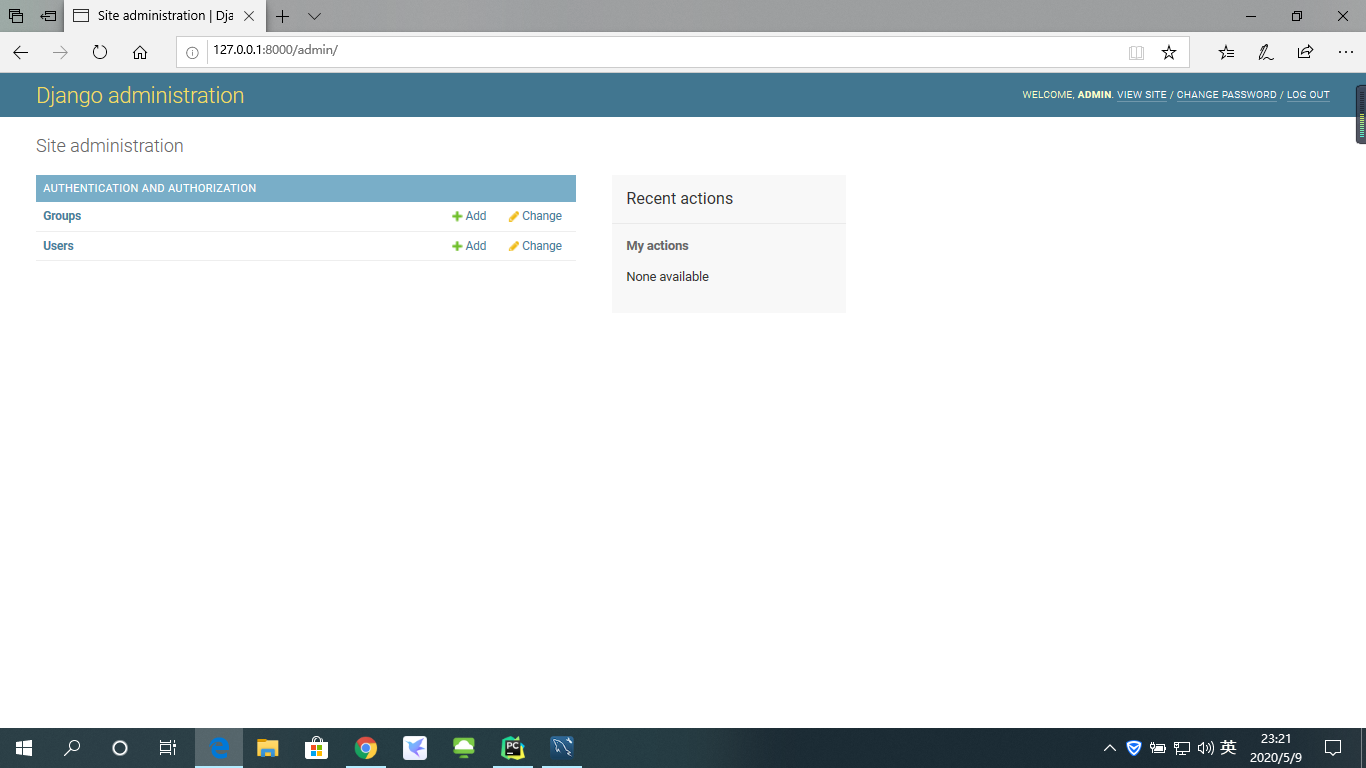
Task: Open Windows taskbar search
Action: 72,748
